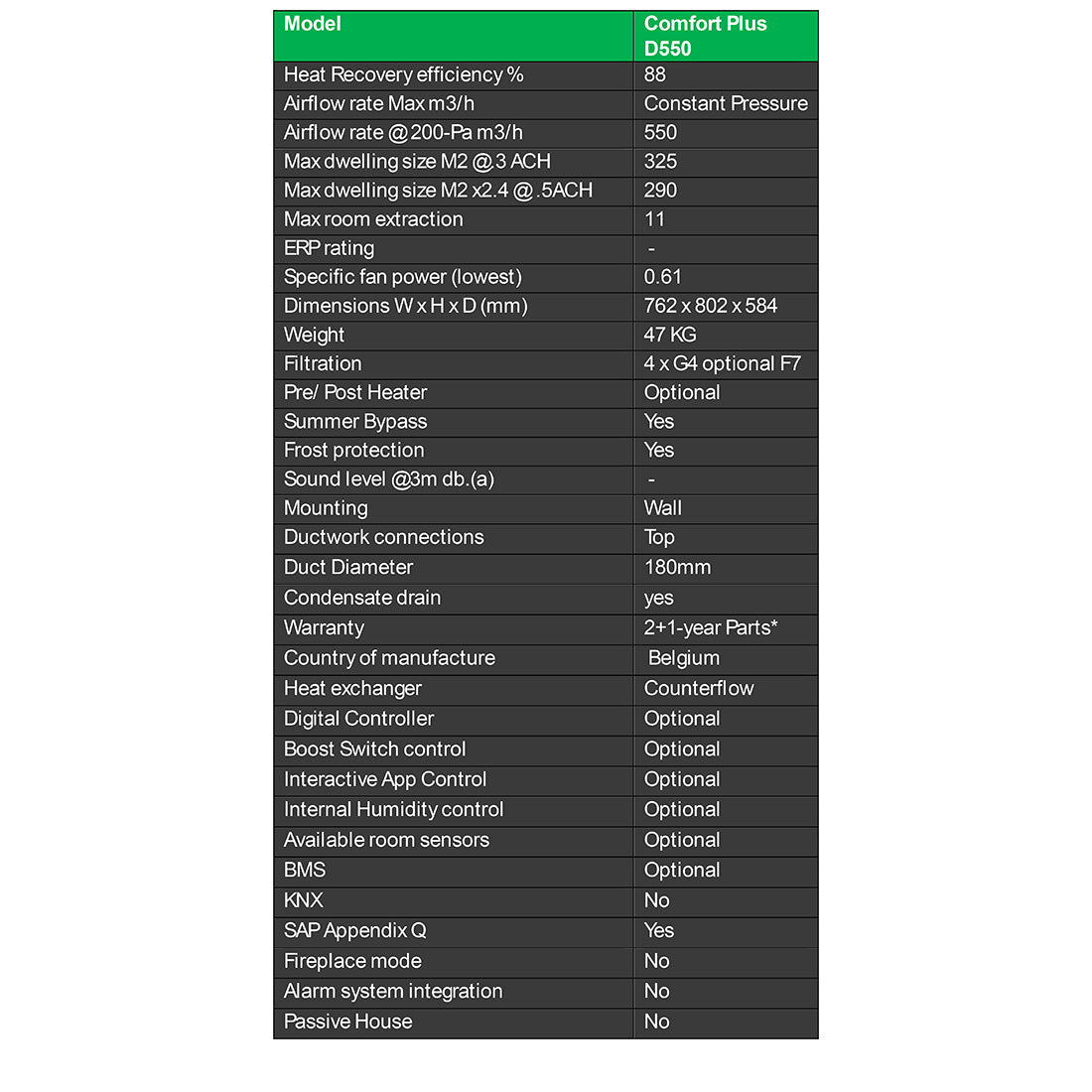
Task: Select the Max room extraction label
Action: 373,219
